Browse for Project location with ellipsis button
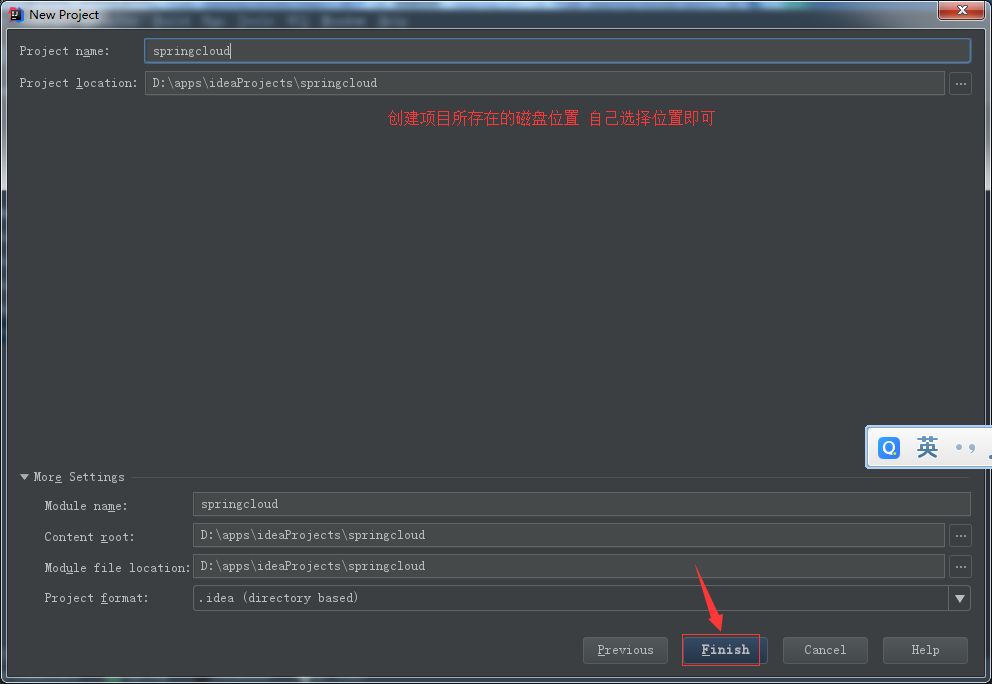 960,84
